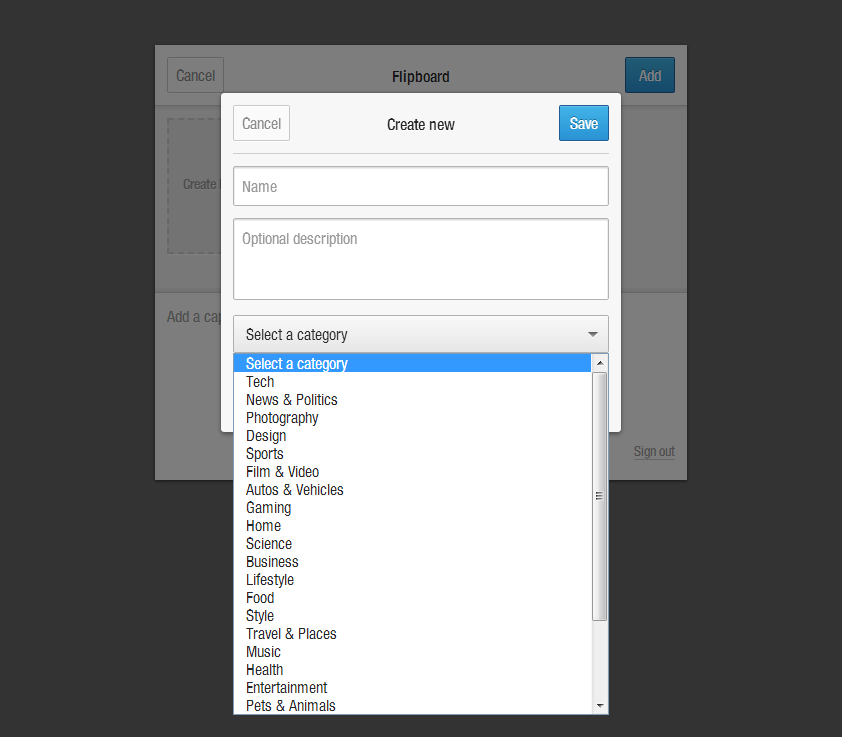Select Gaming category
Viewport: 842px width, 737px height.
point(412,508)
